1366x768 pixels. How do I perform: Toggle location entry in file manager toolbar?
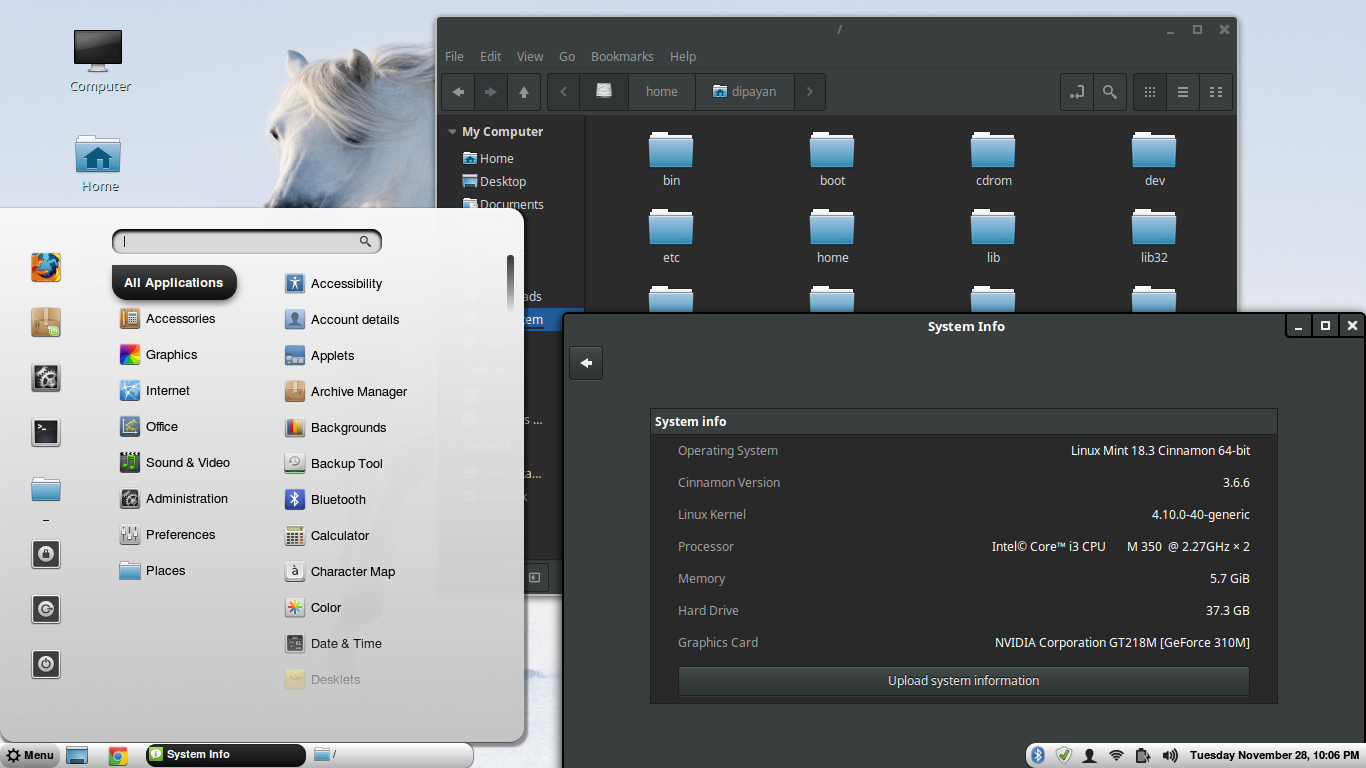point(1077,92)
